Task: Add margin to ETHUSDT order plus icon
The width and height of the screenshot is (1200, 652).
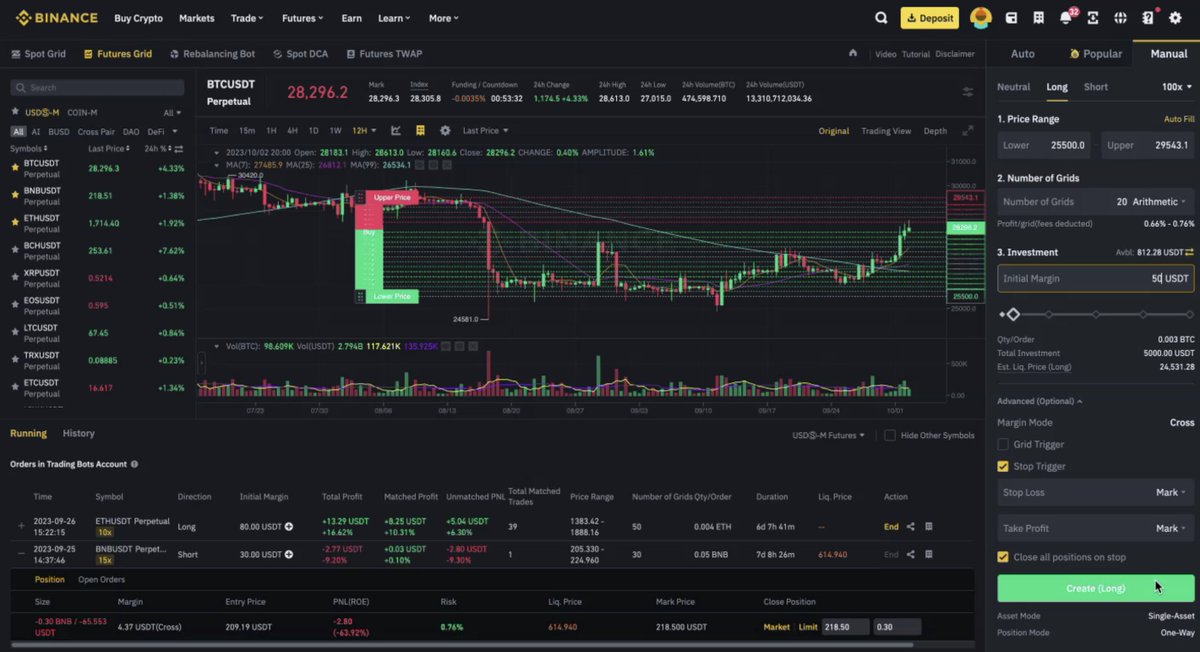Action: (x=289, y=526)
